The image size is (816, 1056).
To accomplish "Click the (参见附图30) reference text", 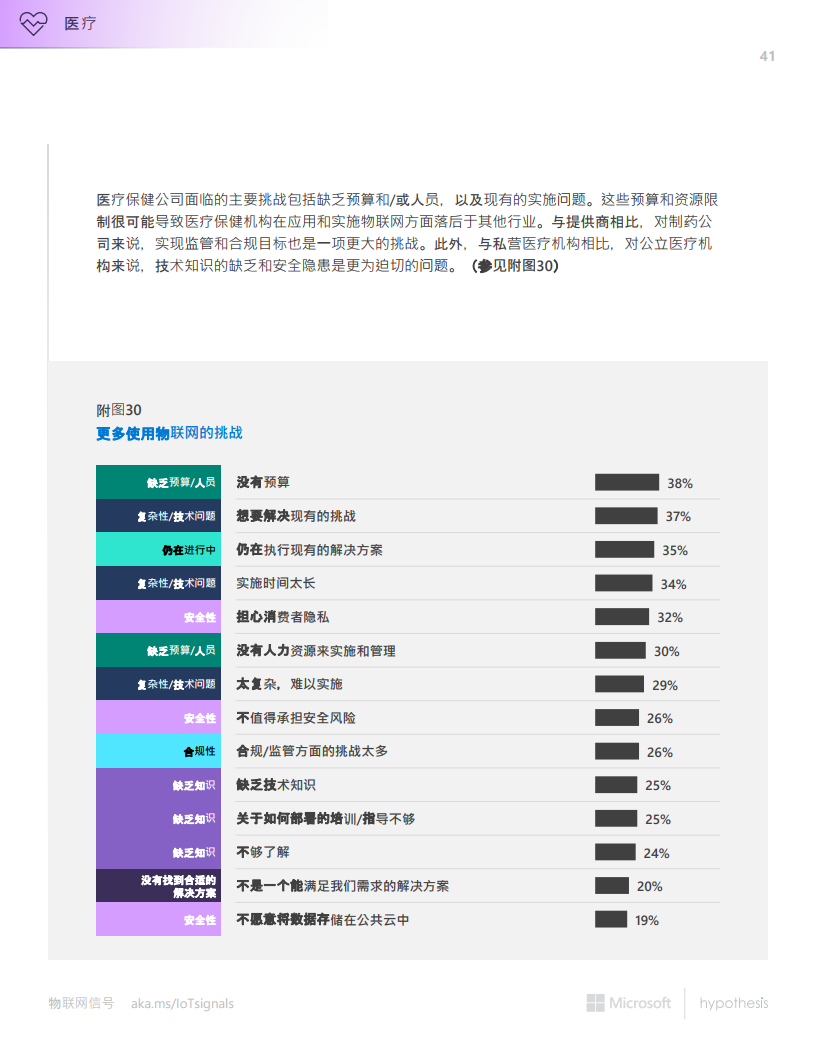I will click(x=516, y=266).
